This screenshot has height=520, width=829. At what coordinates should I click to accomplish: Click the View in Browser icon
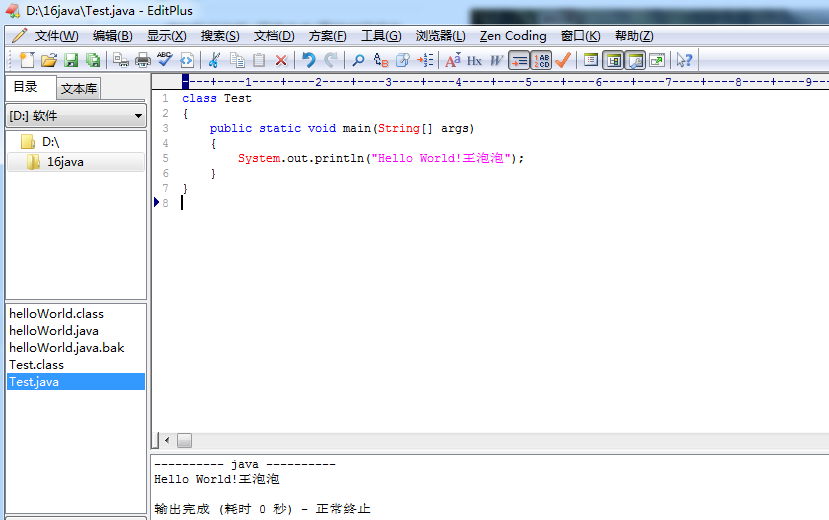(187, 60)
